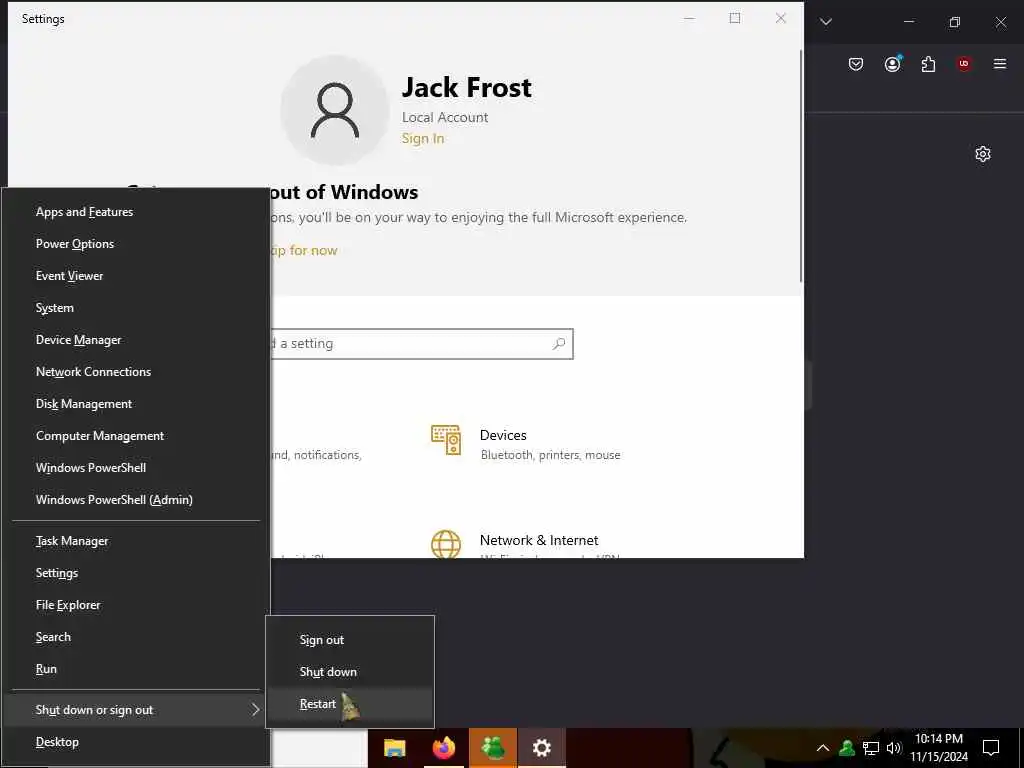Viewport: 1024px width, 768px height.
Task: Choose Settings in the Win+X menu
Action: [x=136, y=573]
